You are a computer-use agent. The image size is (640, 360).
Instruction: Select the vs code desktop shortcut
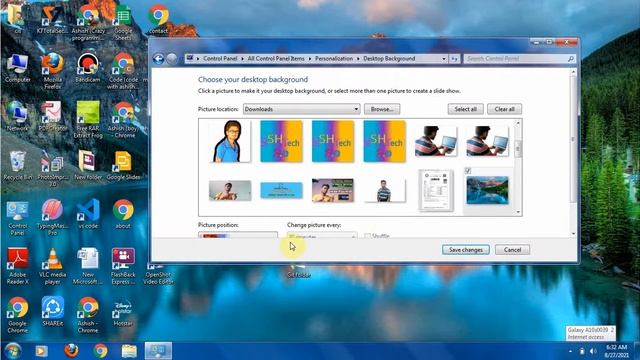tap(88, 214)
